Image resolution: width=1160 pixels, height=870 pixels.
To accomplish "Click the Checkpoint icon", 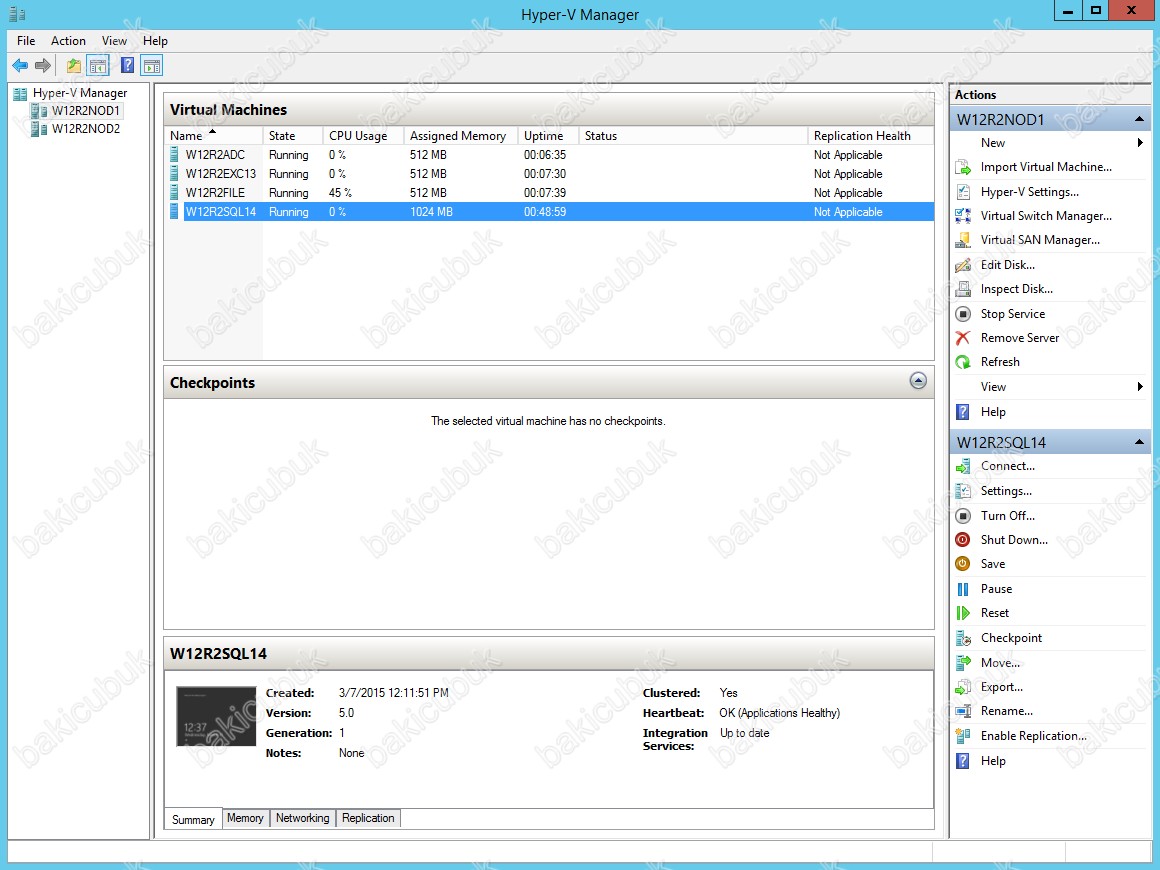I will (x=962, y=638).
